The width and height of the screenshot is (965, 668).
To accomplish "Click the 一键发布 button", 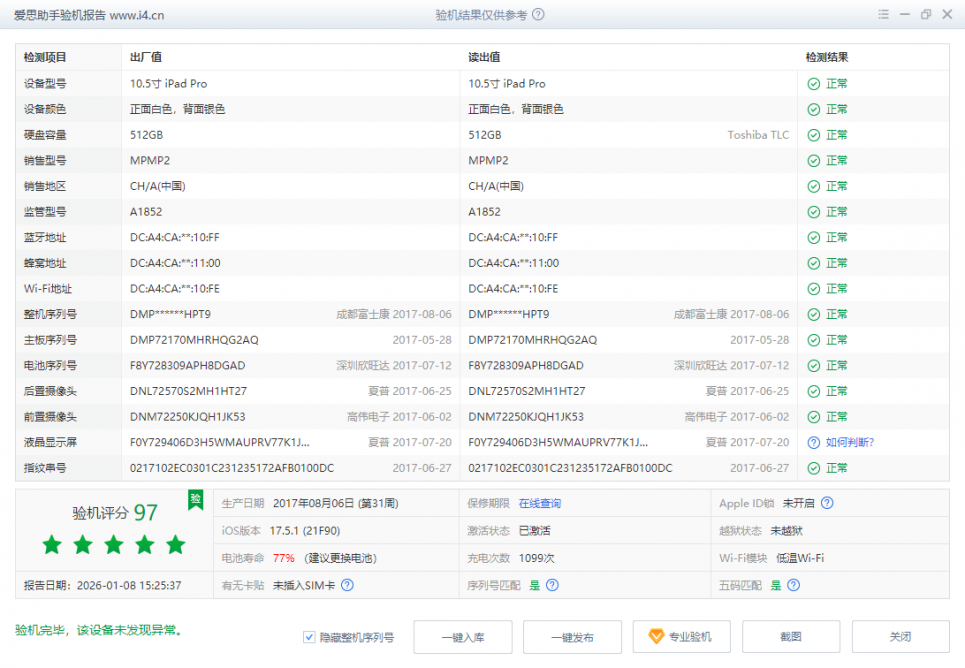I will click(572, 637).
